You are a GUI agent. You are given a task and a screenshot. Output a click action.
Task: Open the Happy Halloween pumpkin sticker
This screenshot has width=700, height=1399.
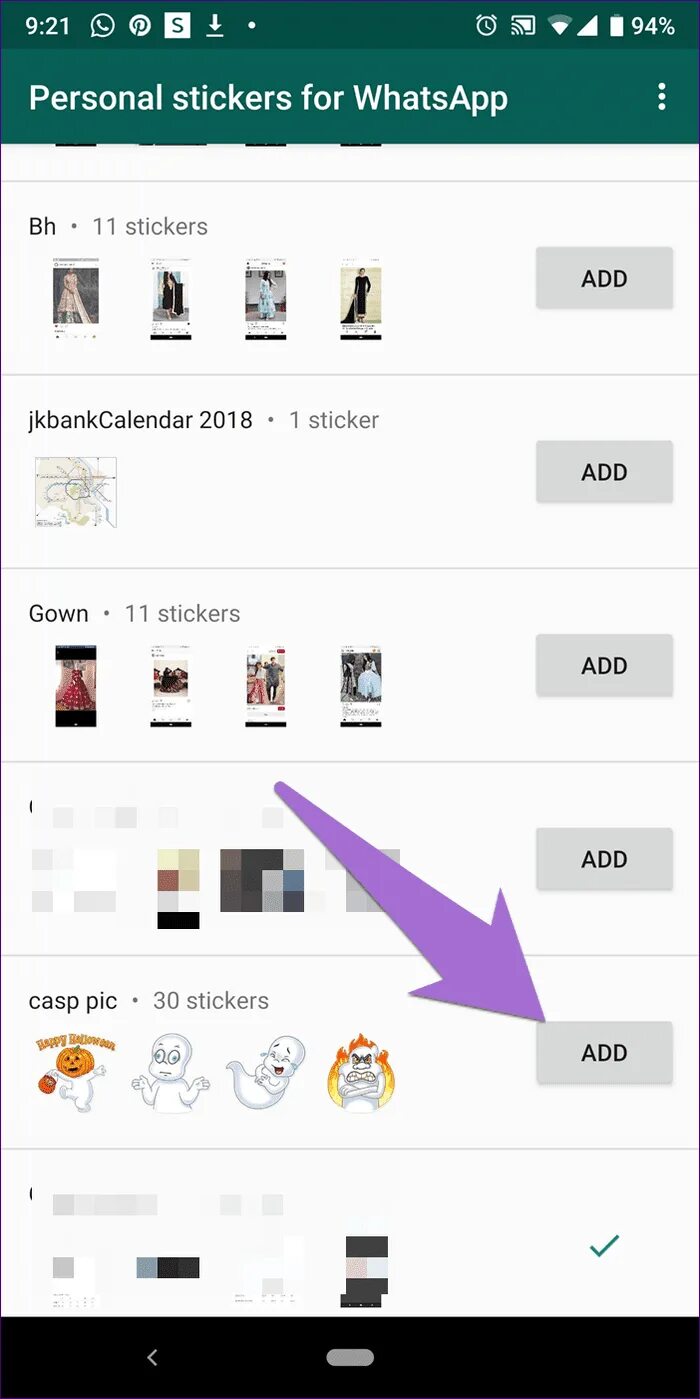coord(75,1074)
